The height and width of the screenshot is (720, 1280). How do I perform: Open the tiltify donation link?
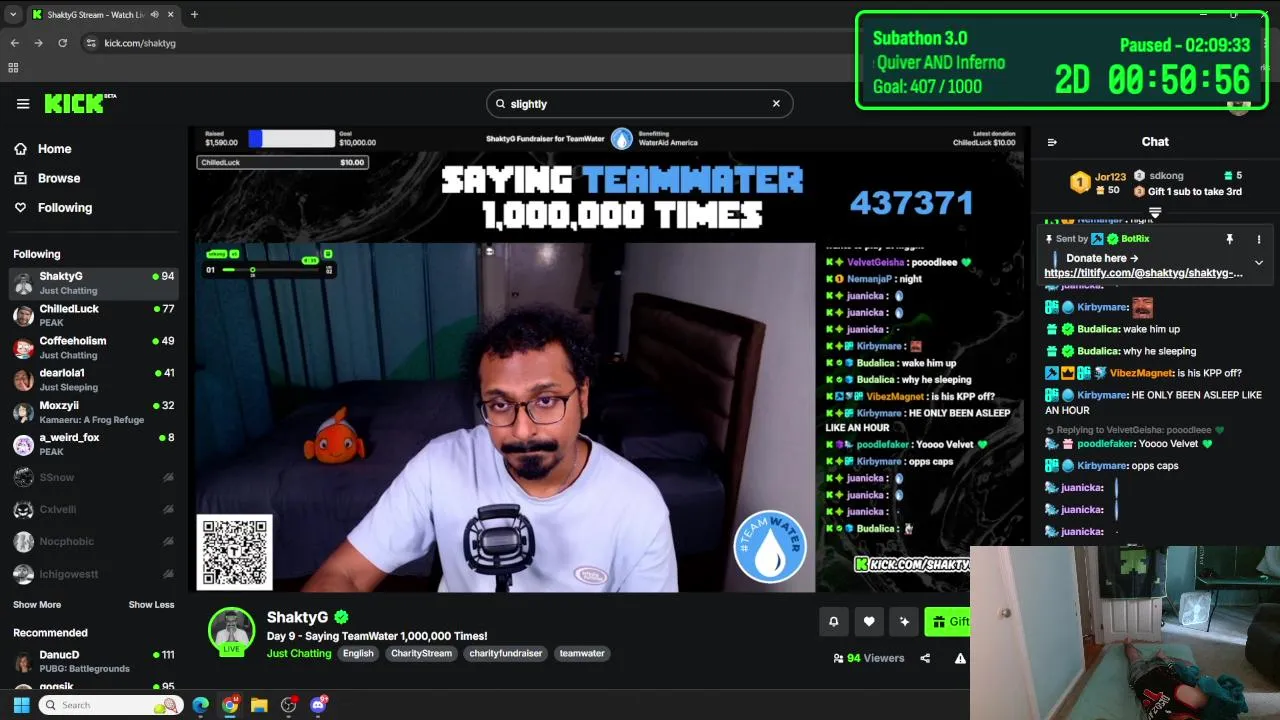(x=1143, y=273)
